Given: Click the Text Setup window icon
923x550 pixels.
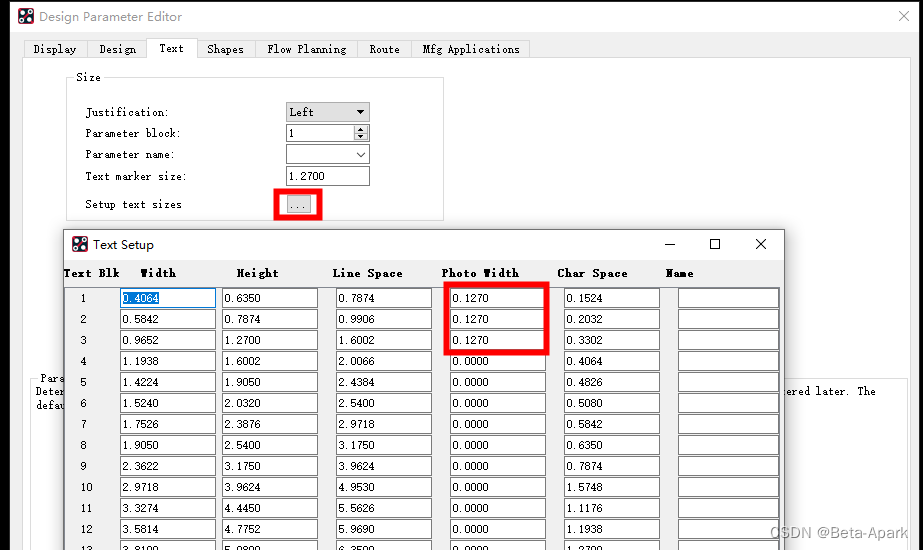Looking at the screenshot, I should [x=80, y=244].
